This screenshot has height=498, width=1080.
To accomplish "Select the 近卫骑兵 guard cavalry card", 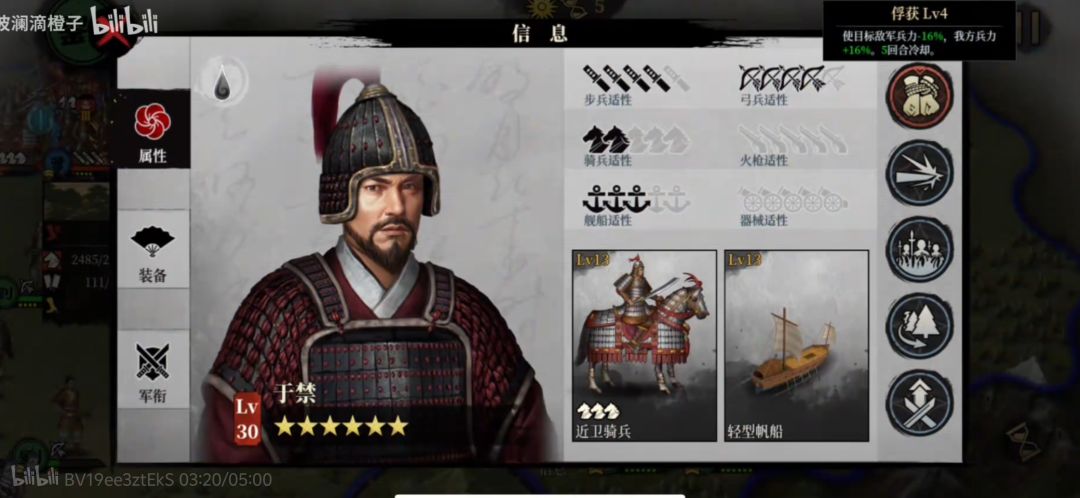I will click(x=644, y=345).
